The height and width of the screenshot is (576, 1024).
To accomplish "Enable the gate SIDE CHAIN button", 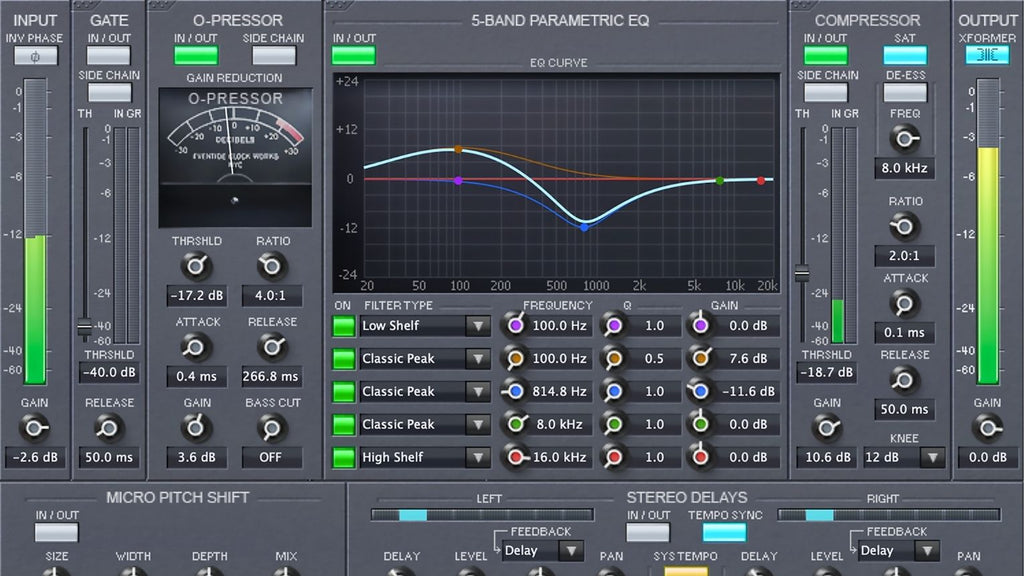I will (x=109, y=92).
